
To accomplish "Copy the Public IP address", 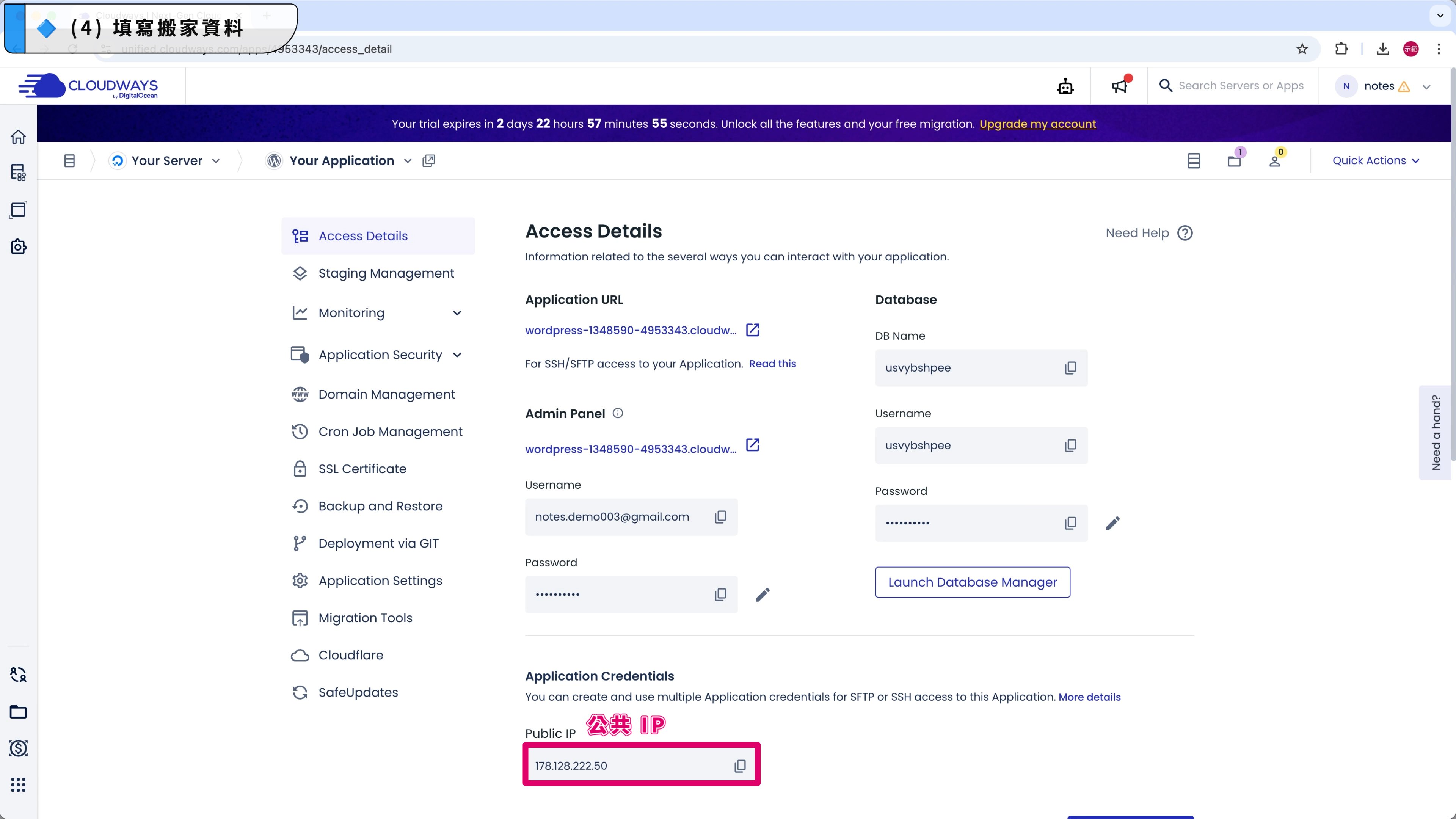I will tap(739, 766).
